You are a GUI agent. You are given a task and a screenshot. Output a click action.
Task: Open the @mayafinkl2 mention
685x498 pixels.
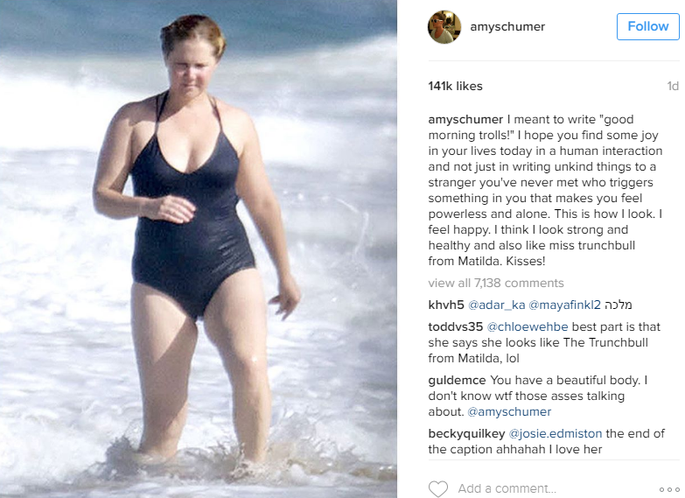pos(564,305)
